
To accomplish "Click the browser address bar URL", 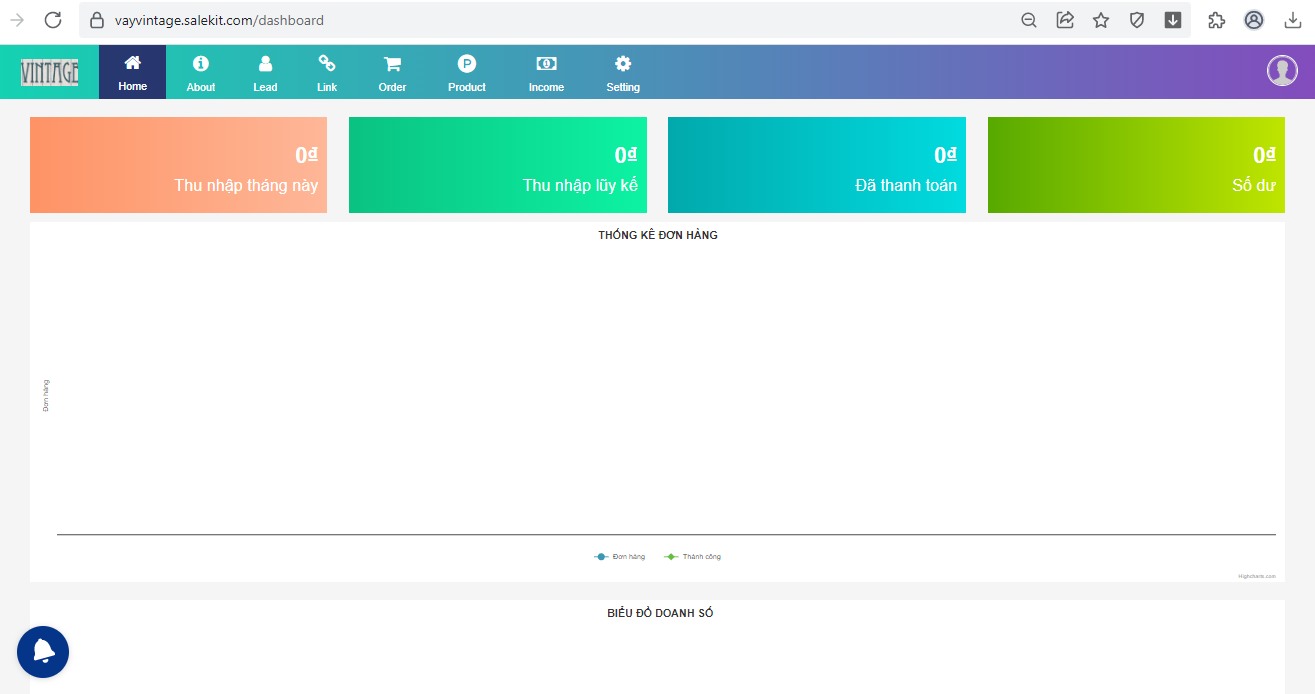I will [x=219, y=20].
